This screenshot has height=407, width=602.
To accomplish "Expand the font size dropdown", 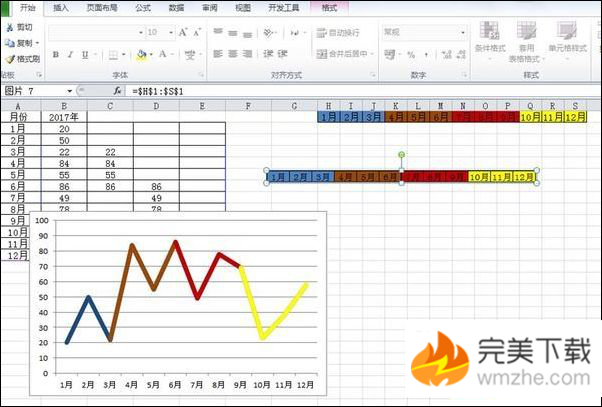I will coord(171,33).
